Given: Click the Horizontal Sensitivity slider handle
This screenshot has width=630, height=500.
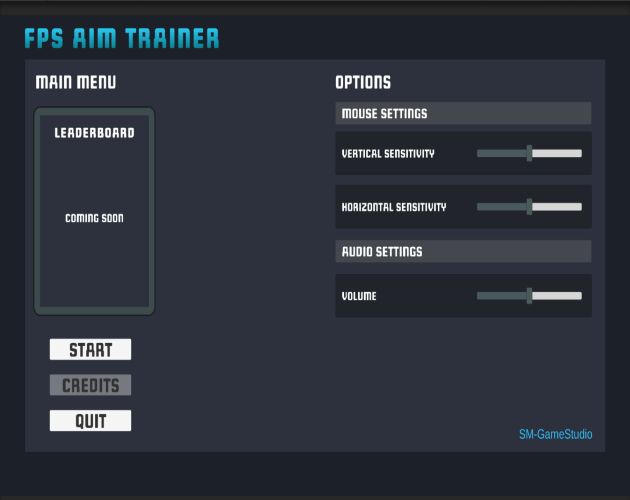Looking at the screenshot, I should click(x=530, y=207).
